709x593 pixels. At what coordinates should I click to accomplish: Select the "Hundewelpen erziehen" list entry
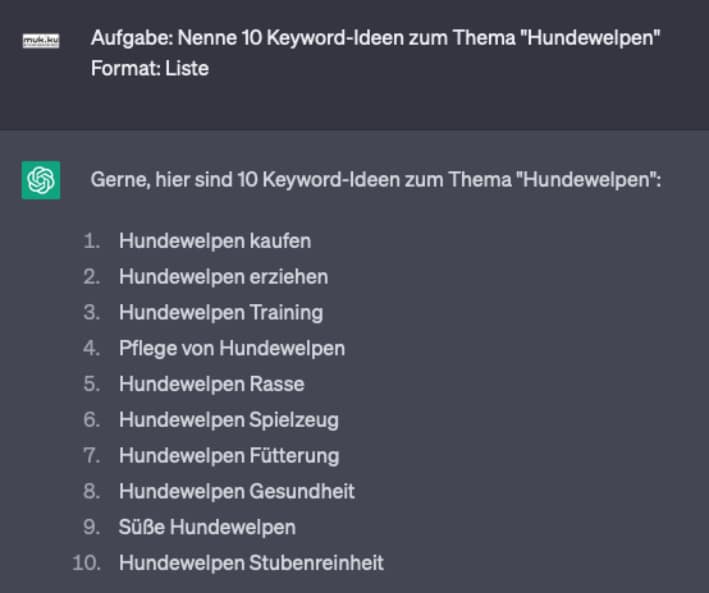coord(223,276)
